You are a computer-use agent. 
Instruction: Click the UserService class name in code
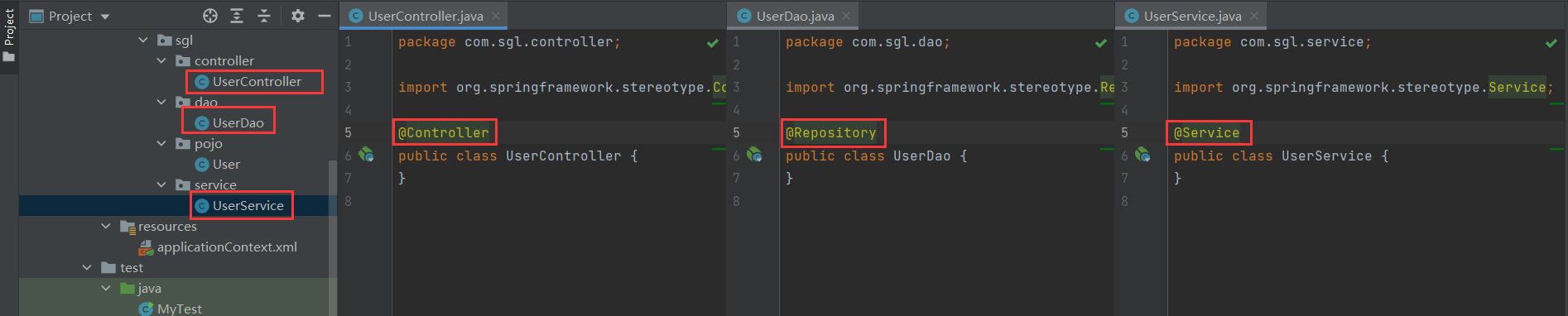[1327, 156]
